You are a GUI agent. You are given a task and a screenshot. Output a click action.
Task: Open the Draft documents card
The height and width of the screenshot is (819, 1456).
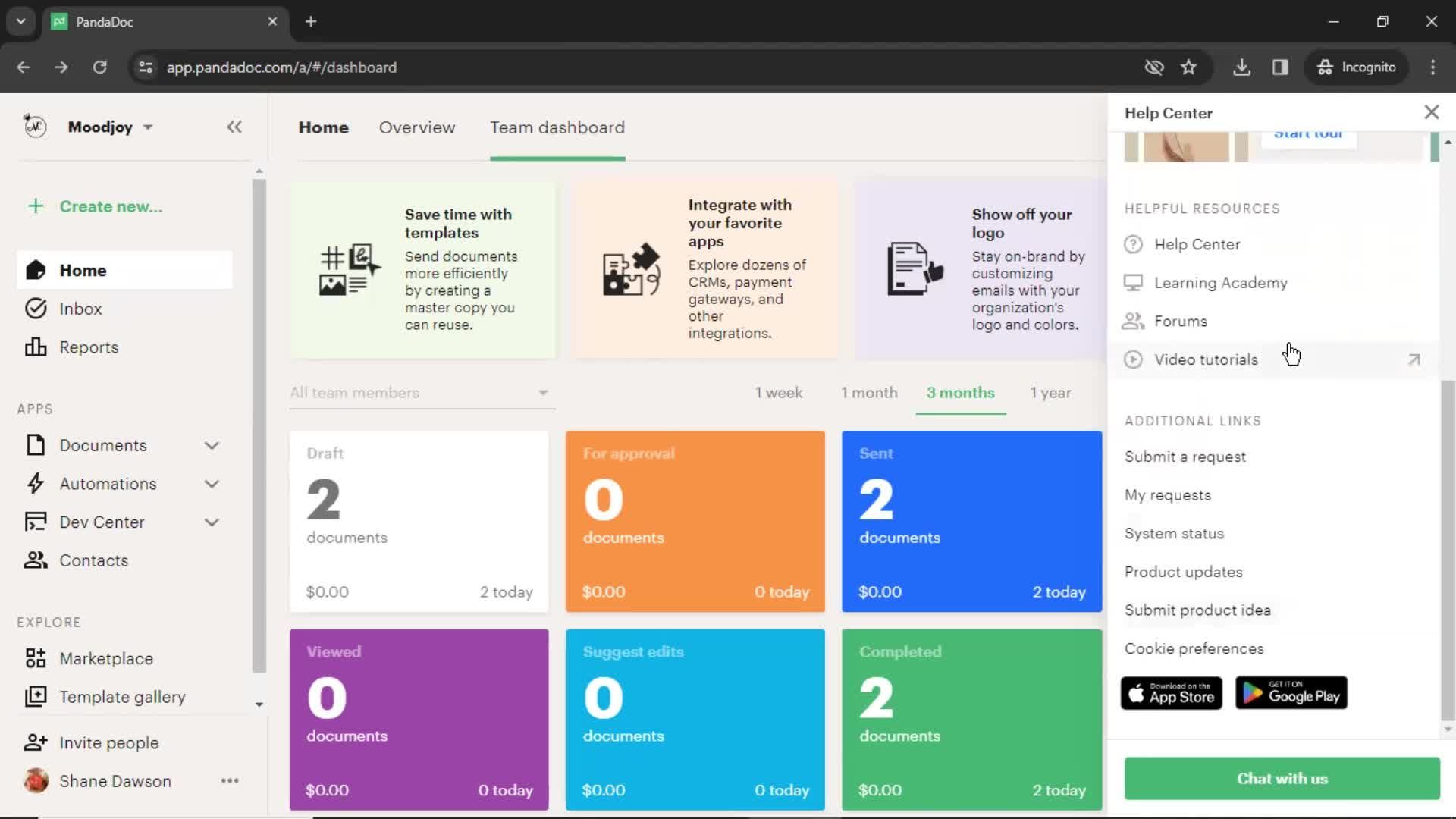tap(419, 521)
